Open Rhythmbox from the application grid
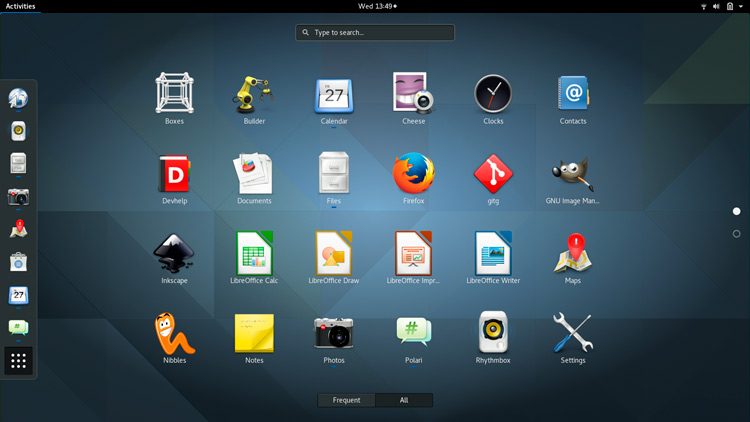This screenshot has width=750, height=422. point(493,332)
